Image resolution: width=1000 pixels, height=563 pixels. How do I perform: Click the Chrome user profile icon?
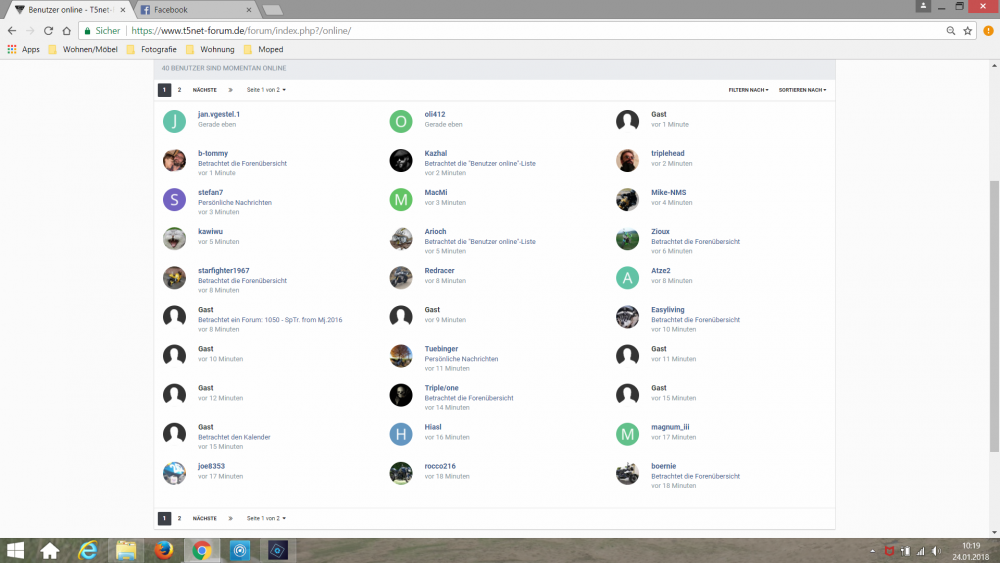click(923, 6)
